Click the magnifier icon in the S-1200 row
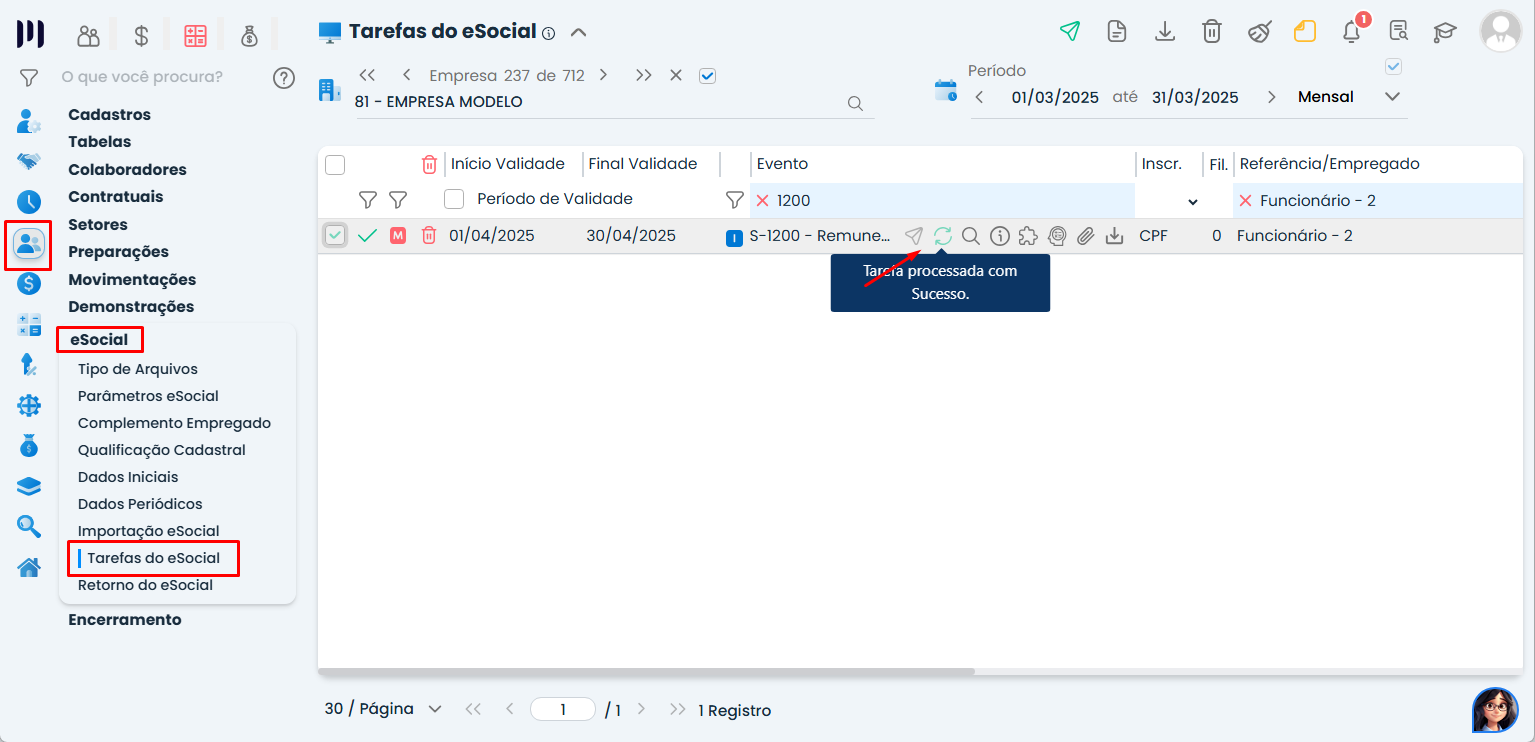Image resolution: width=1535 pixels, height=742 pixels. (x=970, y=236)
